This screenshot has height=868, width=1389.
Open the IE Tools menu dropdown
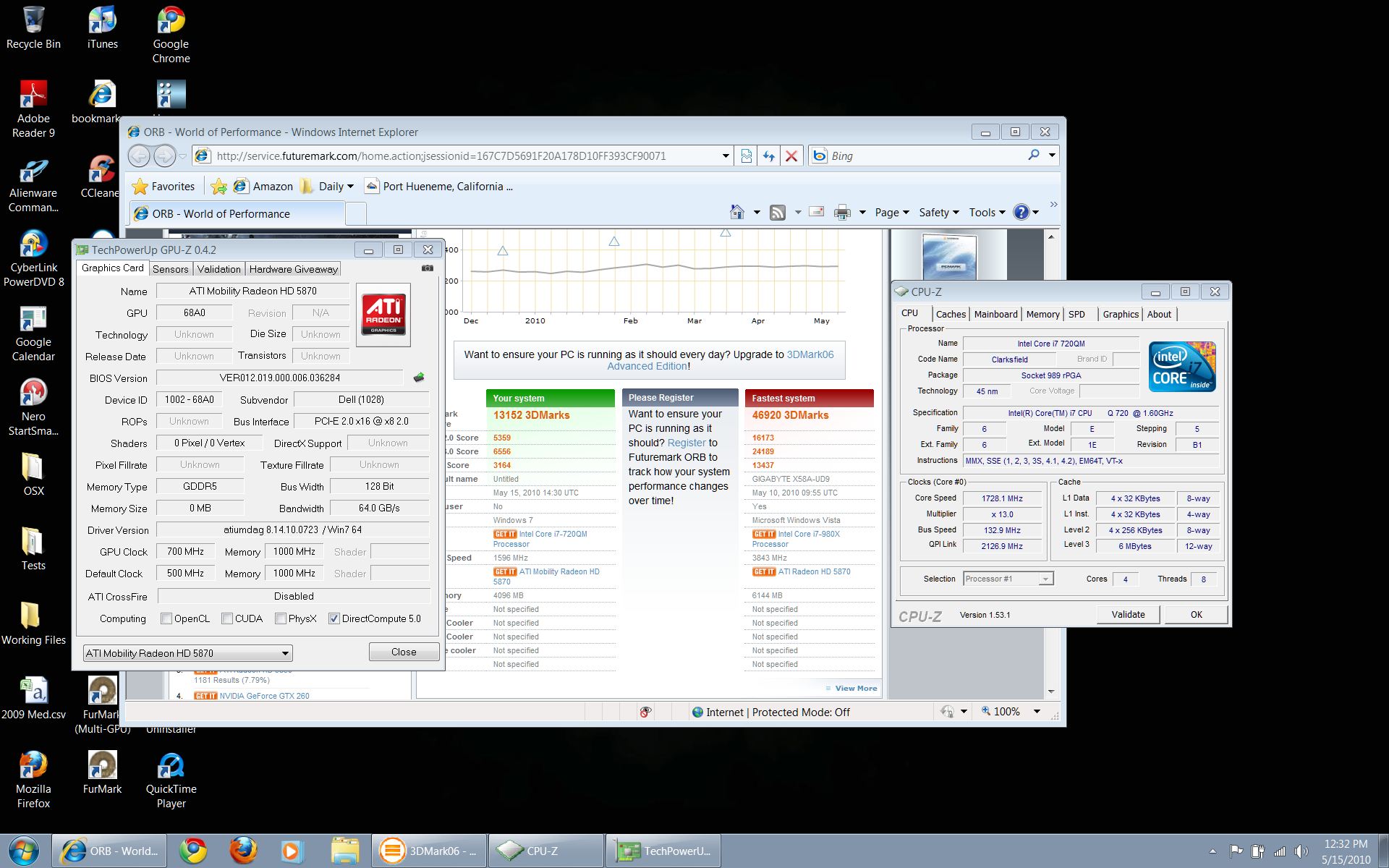click(987, 212)
